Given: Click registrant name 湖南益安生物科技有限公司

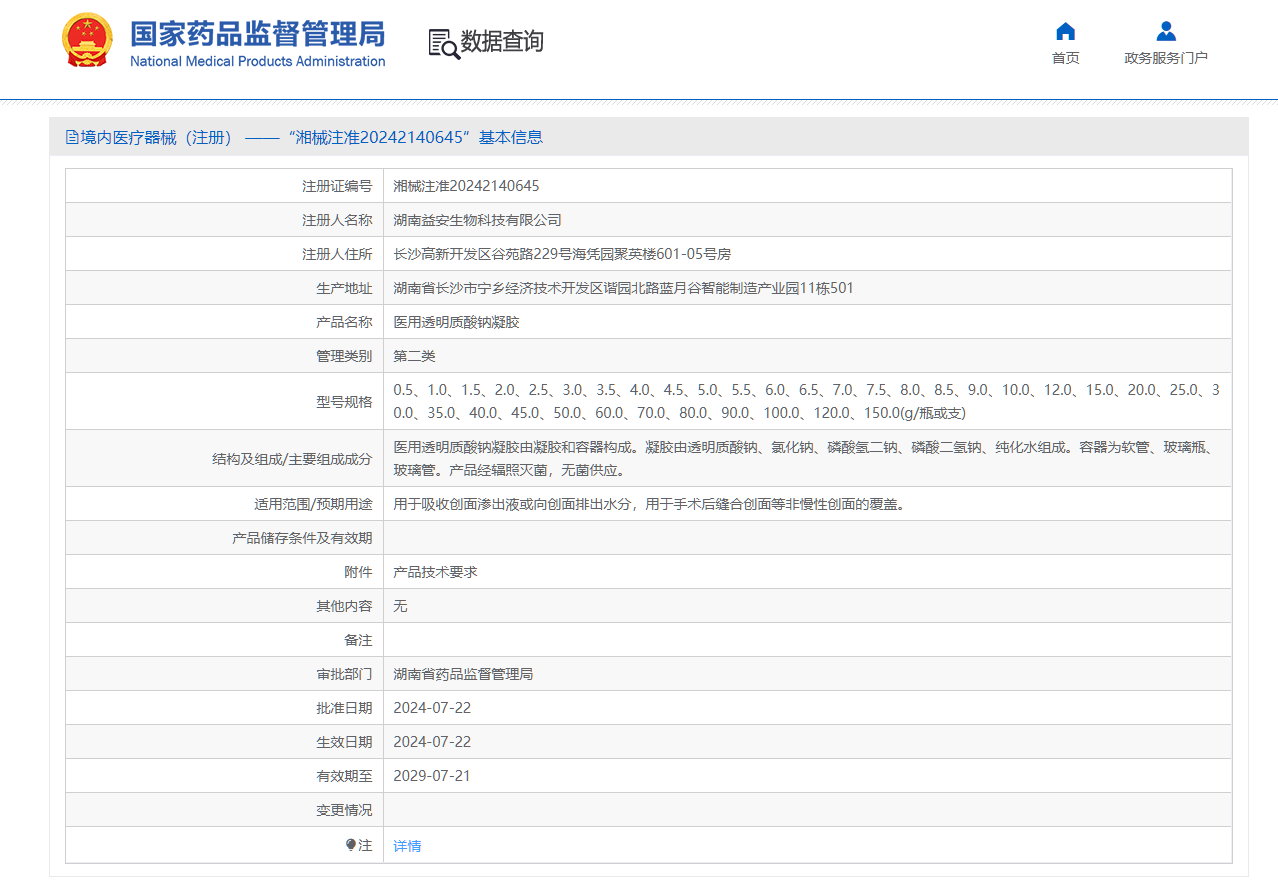Looking at the screenshot, I should [x=477, y=220].
